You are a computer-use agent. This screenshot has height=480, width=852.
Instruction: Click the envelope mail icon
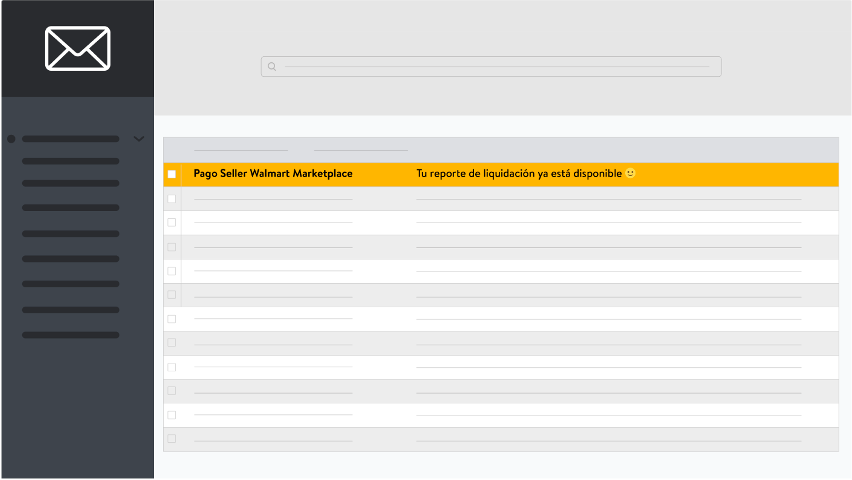click(x=78, y=48)
